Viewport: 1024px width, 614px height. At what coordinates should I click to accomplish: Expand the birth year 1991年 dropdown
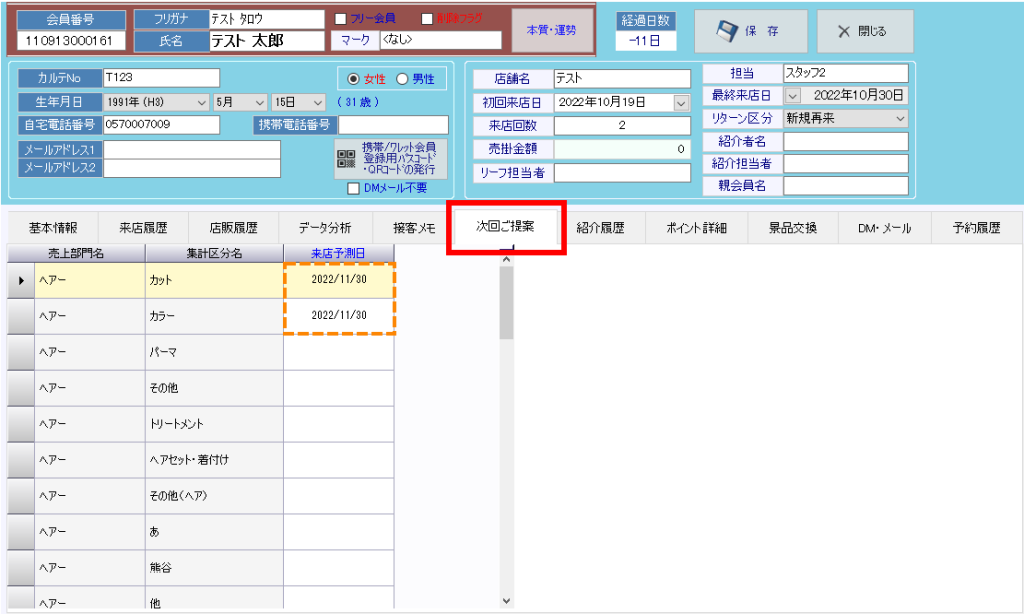(202, 102)
